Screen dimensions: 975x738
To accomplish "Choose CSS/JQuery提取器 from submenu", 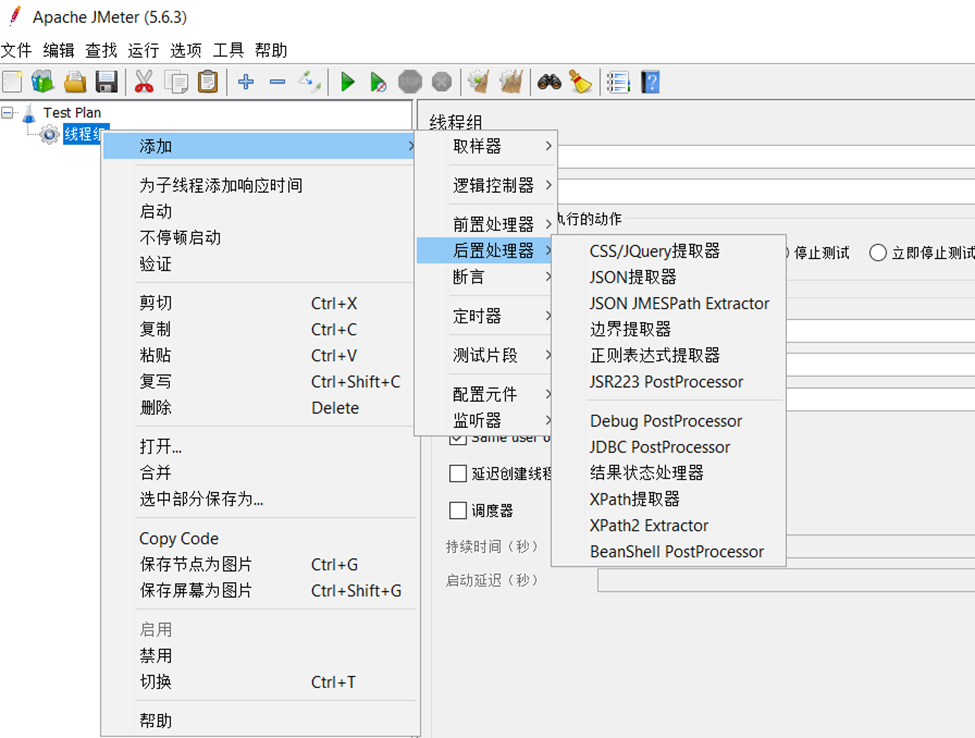I will [x=668, y=251].
